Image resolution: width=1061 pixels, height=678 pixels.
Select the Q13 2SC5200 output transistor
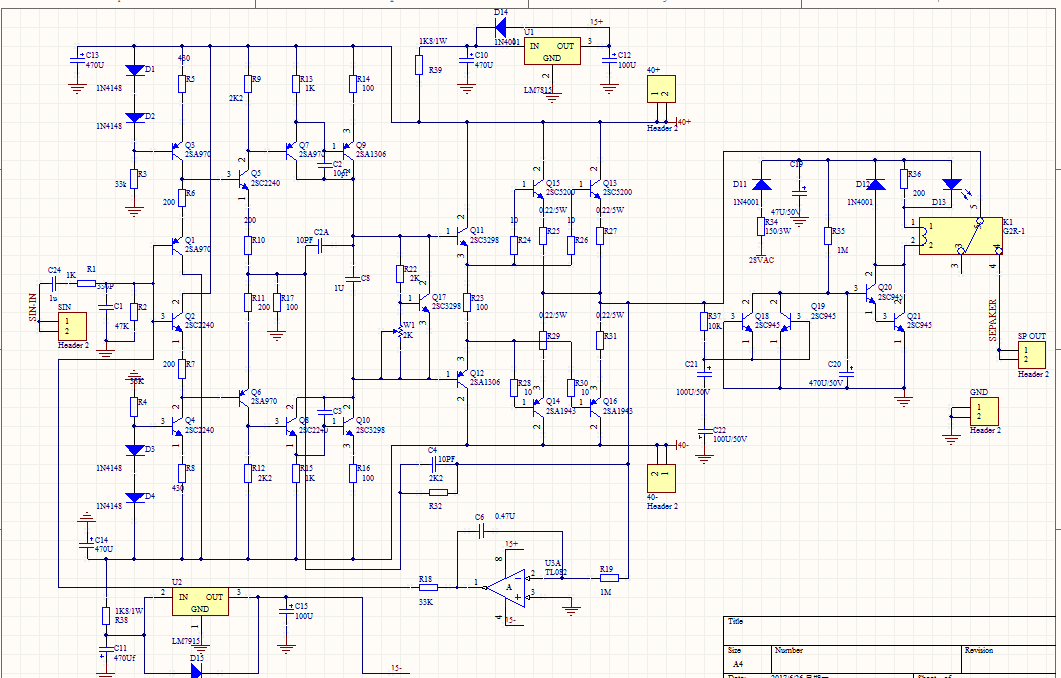[x=593, y=188]
